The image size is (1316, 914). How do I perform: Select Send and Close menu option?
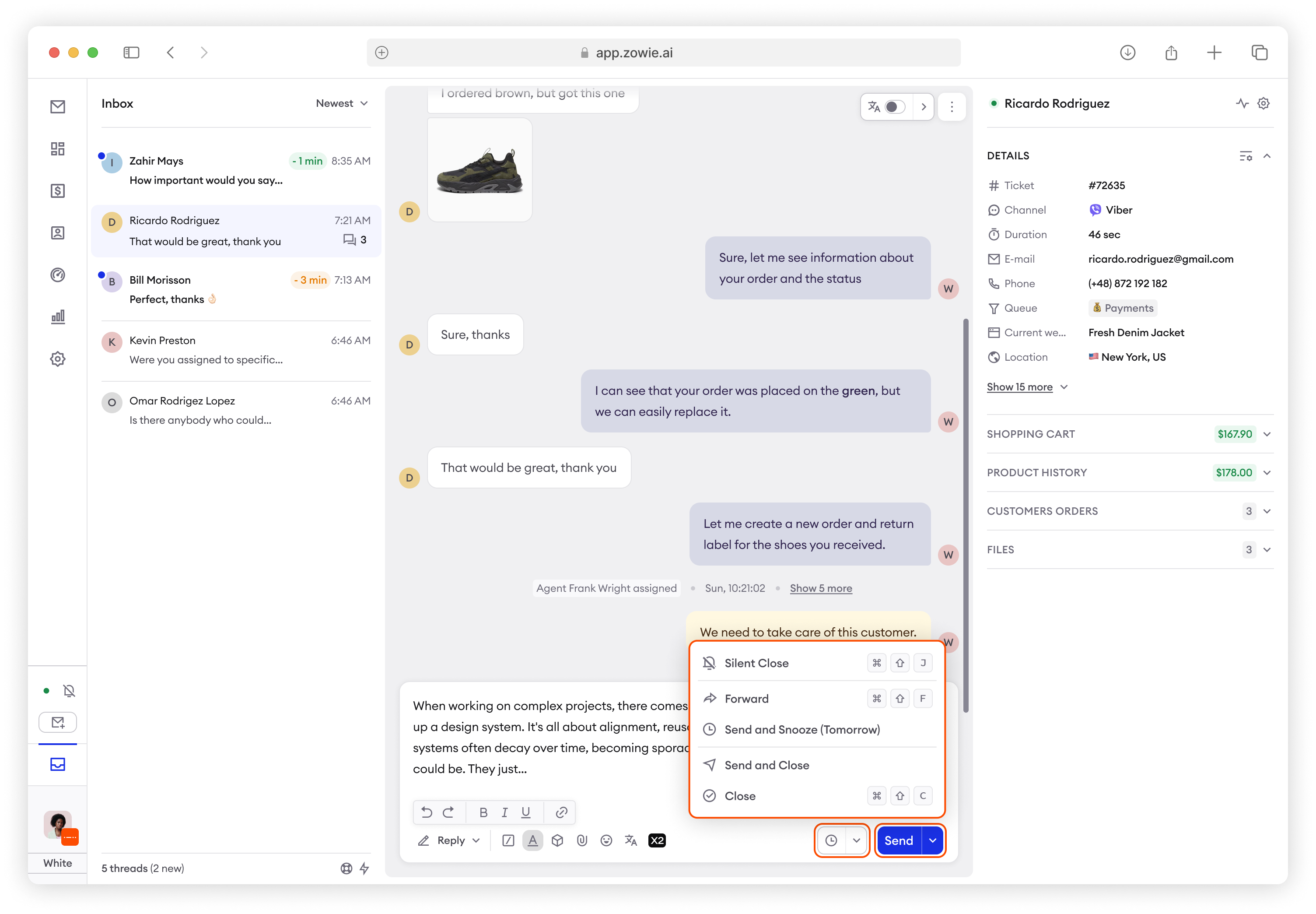[766, 765]
